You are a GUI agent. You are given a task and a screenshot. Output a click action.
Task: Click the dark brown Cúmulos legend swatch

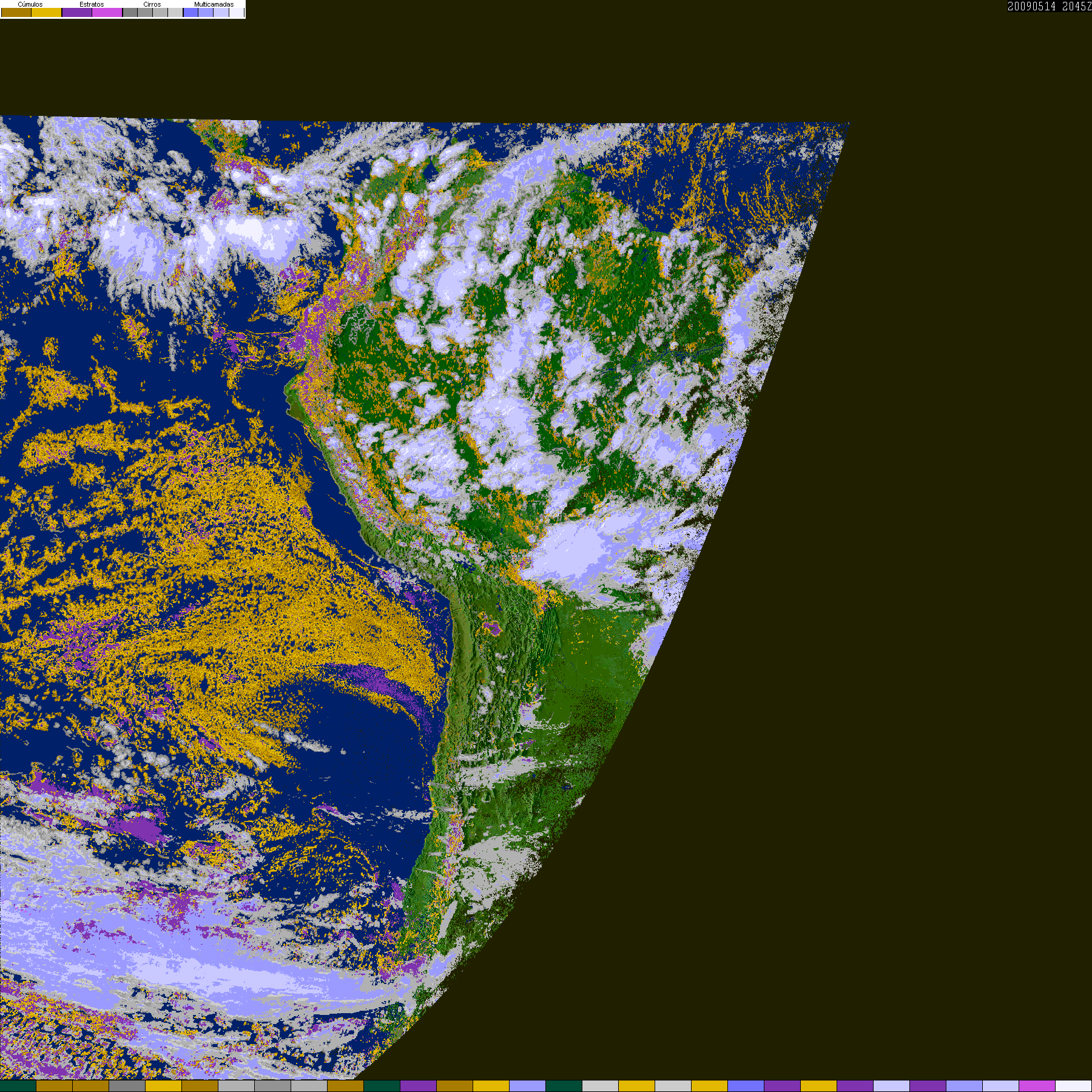16,12
